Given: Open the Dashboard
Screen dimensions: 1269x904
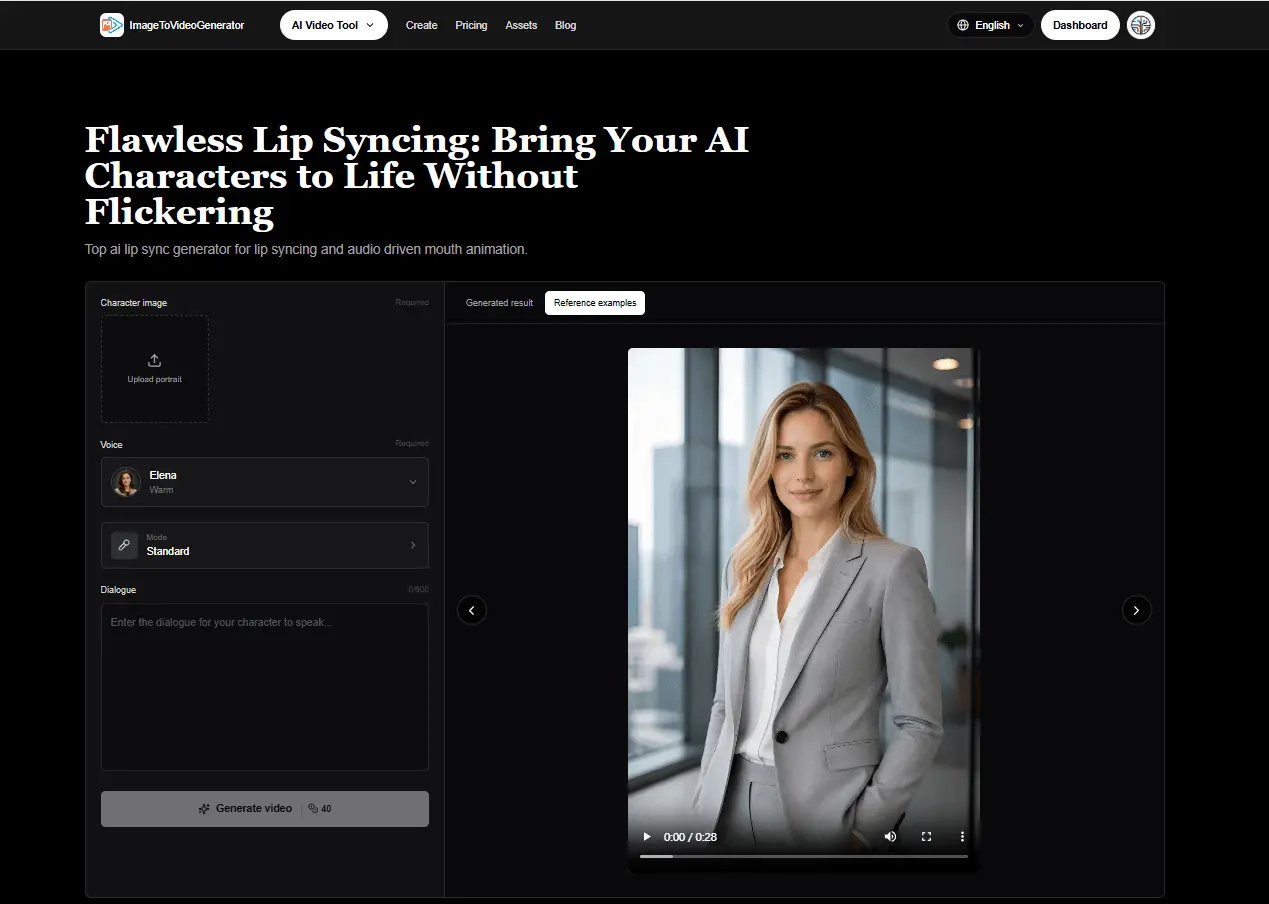Looking at the screenshot, I should [1080, 25].
